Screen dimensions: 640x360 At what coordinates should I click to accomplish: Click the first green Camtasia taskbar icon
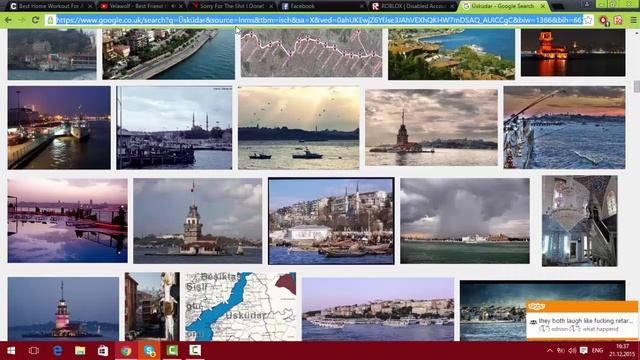click(x=172, y=351)
